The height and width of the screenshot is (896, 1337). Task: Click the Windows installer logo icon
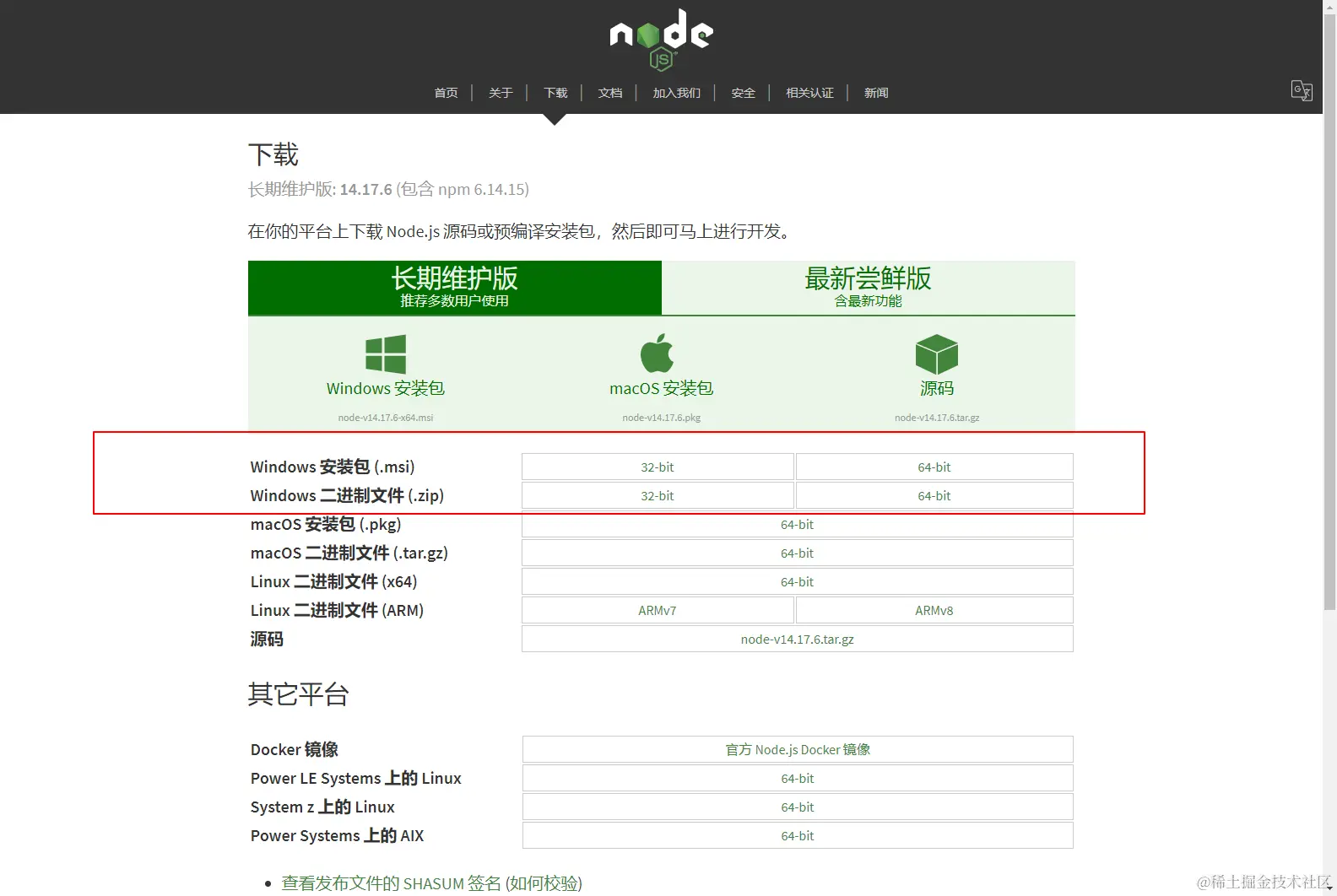(386, 354)
